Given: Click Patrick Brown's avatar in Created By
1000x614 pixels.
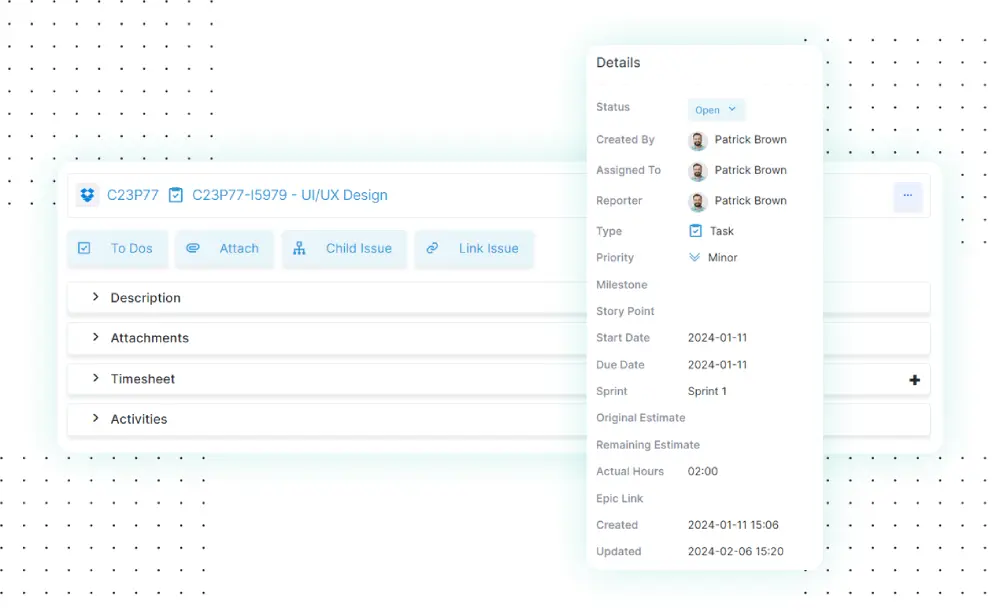Looking at the screenshot, I should tap(698, 141).
